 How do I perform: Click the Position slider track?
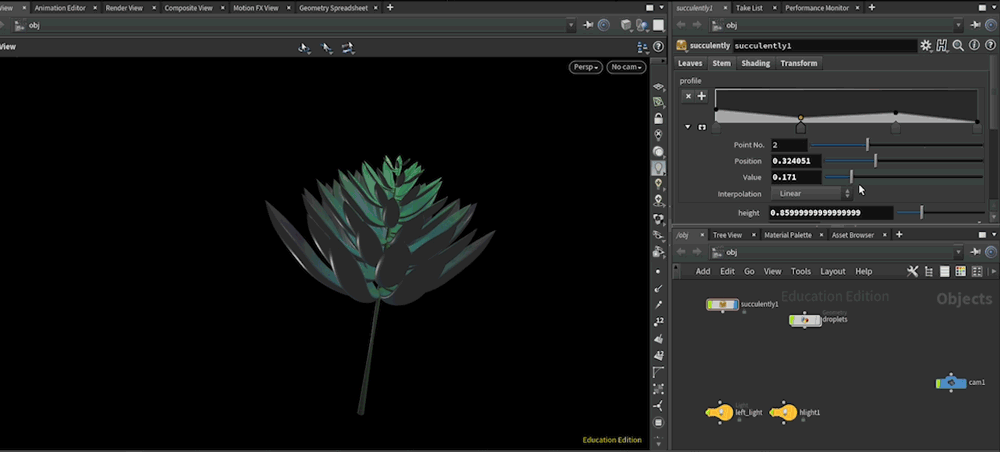tap(904, 161)
